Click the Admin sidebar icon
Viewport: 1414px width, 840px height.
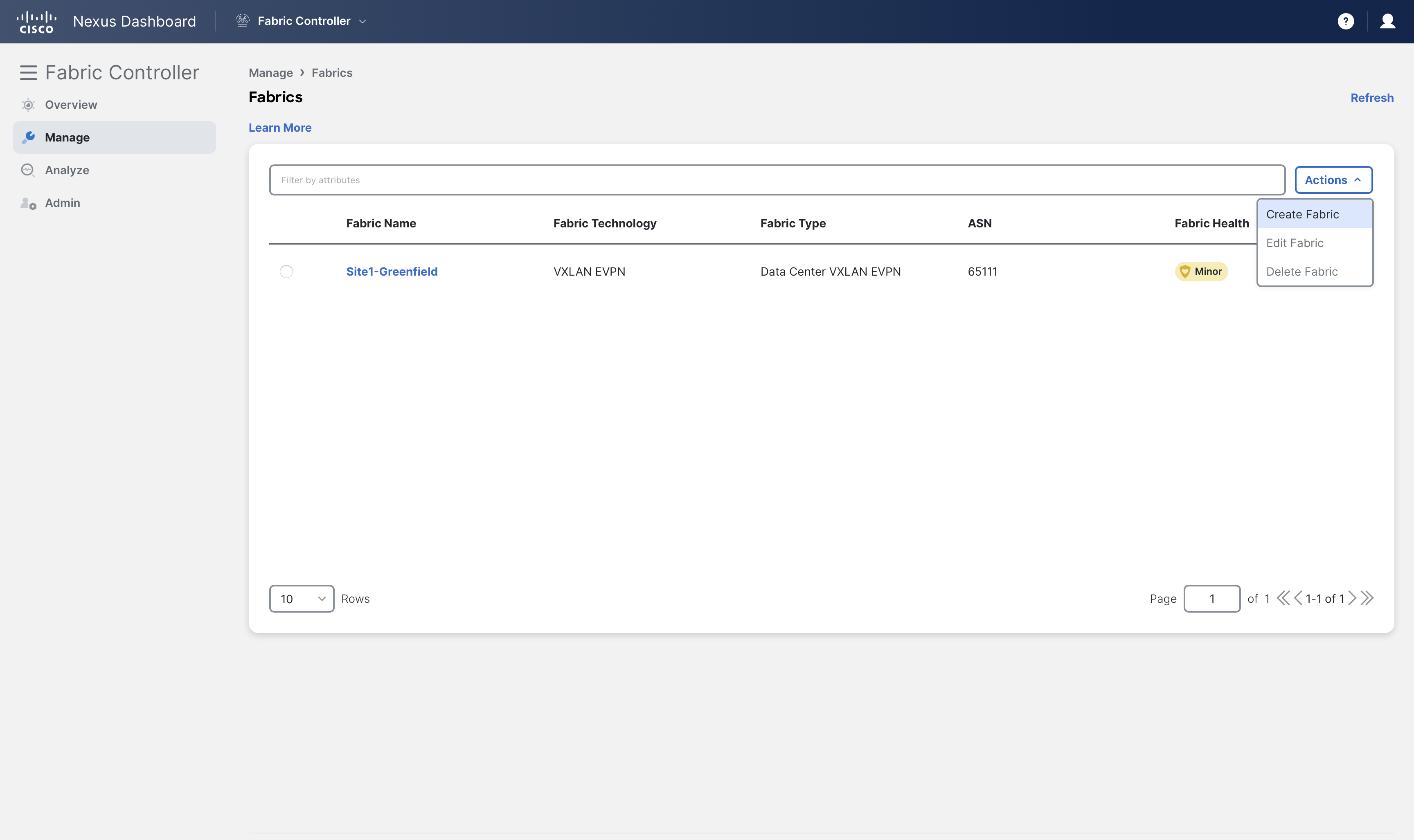28,203
